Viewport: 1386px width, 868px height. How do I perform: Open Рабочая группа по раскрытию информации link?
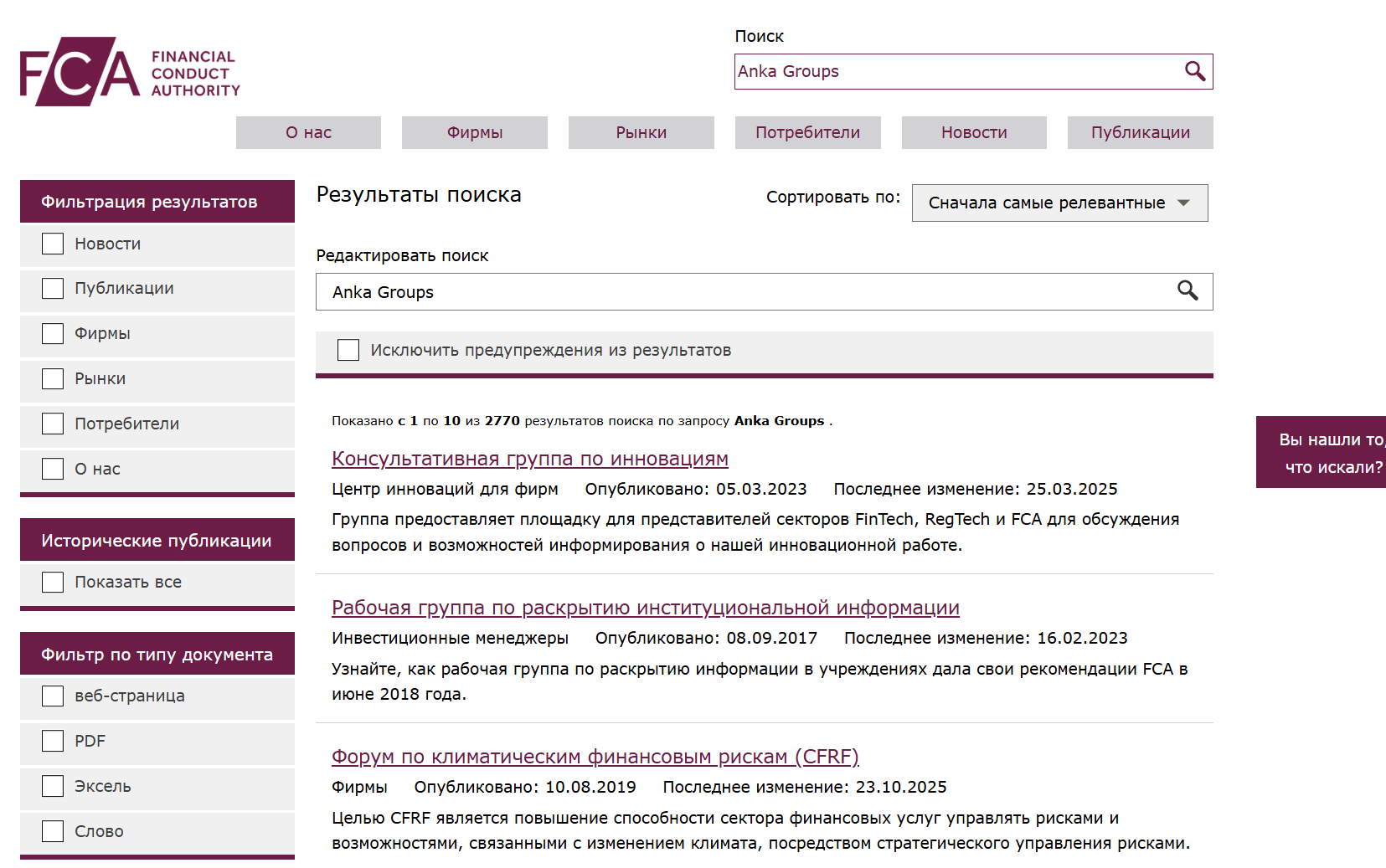[645, 608]
